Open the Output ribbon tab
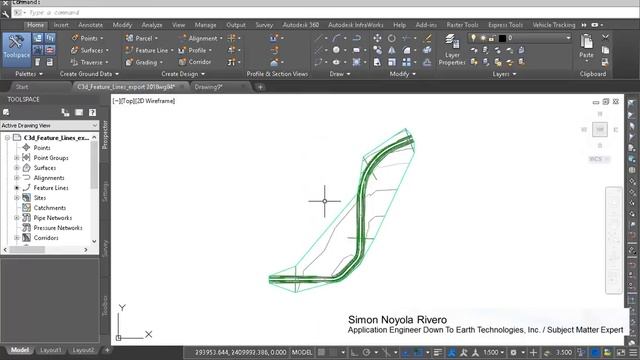This screenshot has height=360, width=640. (236, 25)
